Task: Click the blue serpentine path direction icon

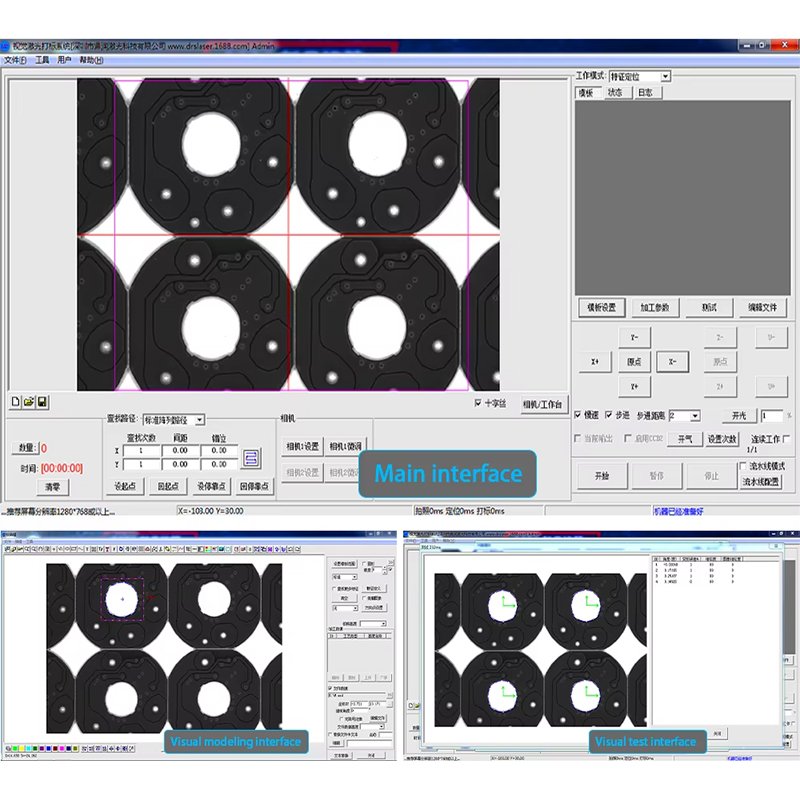Action: pyautogui.click(x=251, y=458)
